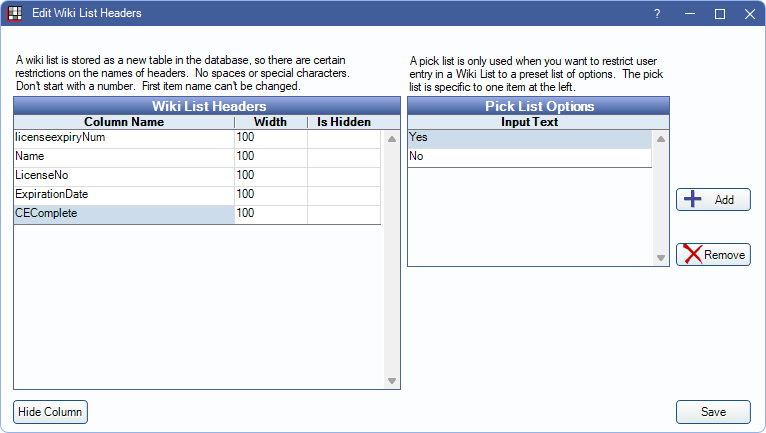Click the Remove button with red X

pyautogui.click(x=713, y=255)
